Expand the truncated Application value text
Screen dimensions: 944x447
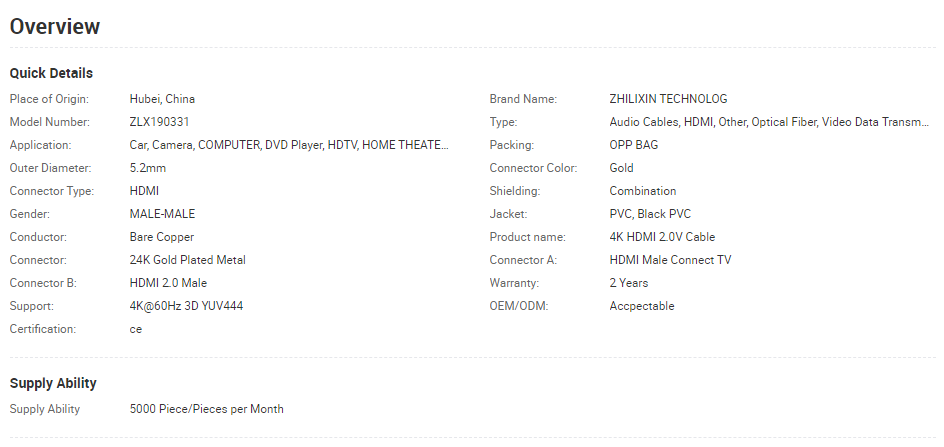289,145
